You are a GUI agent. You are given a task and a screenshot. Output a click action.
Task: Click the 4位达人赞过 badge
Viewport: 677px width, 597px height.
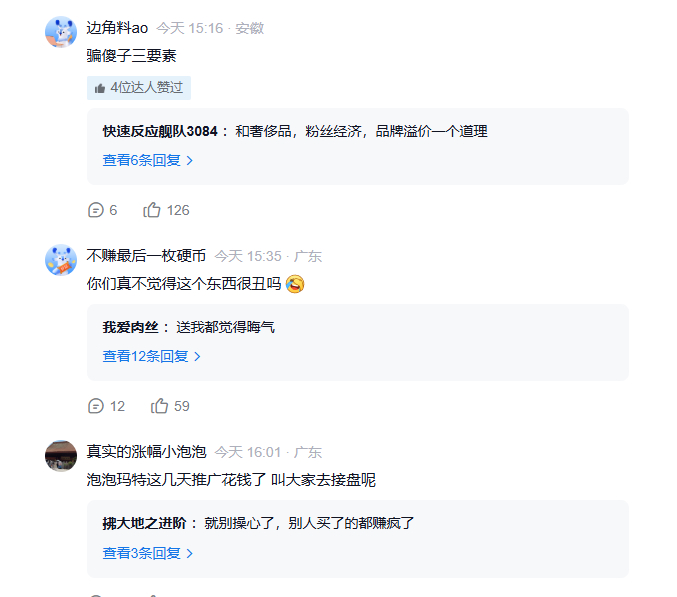139,88
